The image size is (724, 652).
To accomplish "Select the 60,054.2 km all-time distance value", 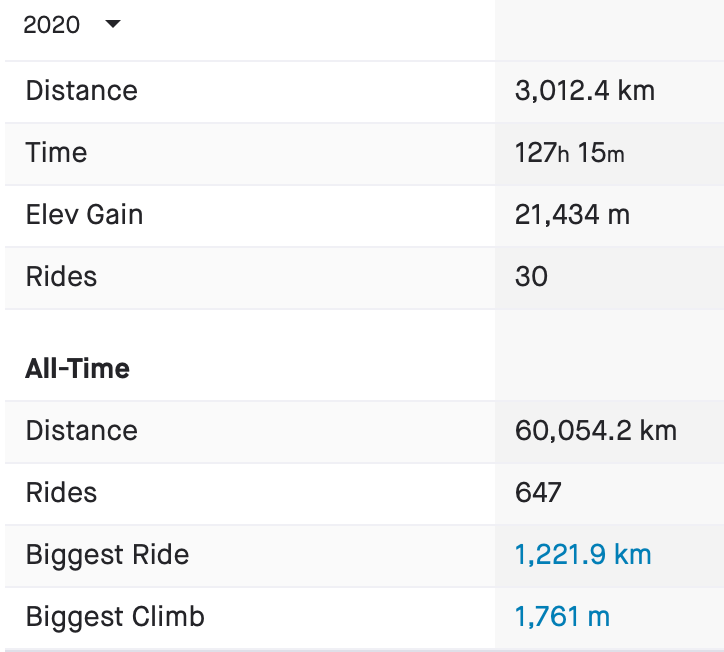I will 595,431.
